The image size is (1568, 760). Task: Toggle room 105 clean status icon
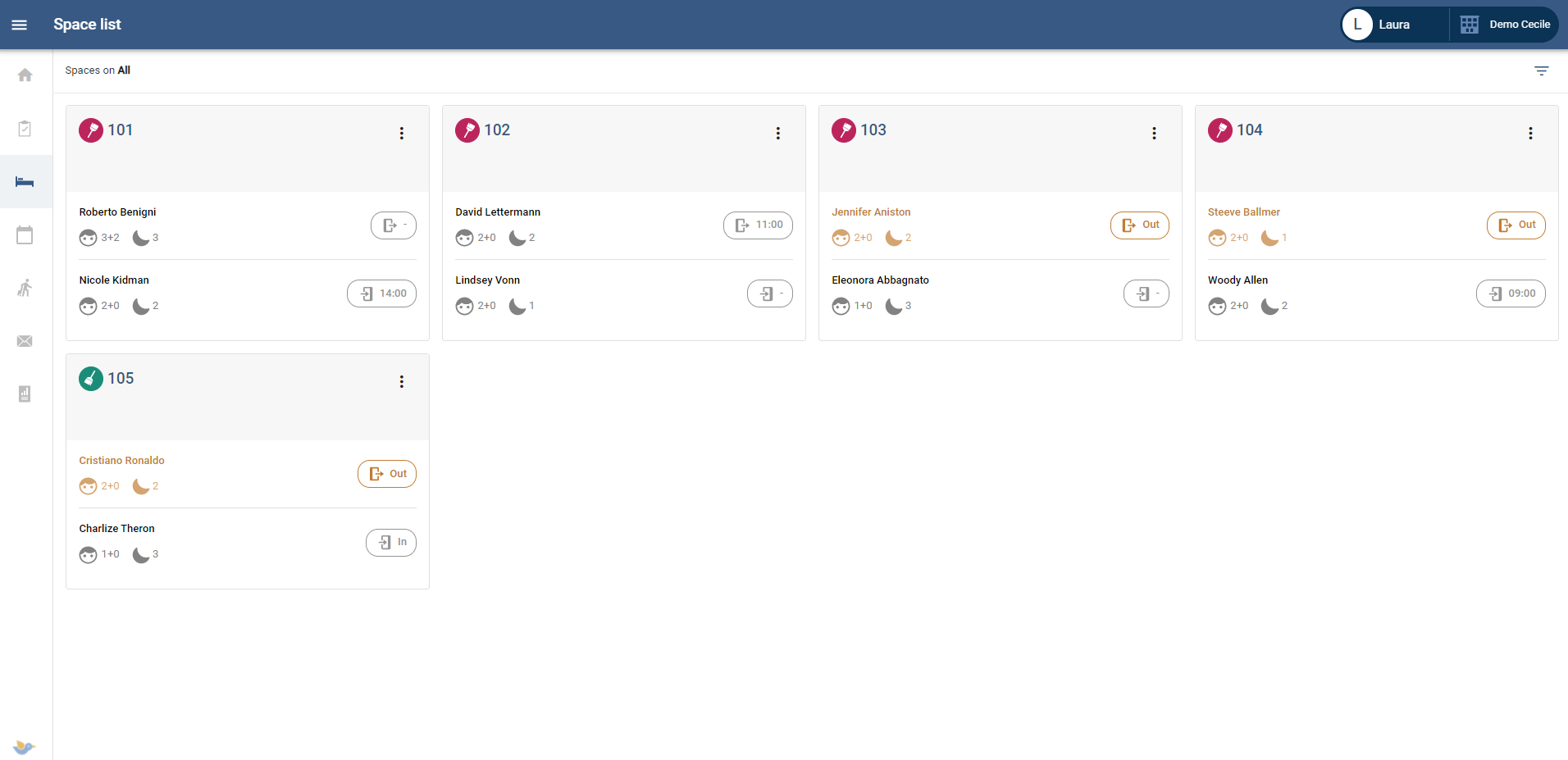[91, 379]
